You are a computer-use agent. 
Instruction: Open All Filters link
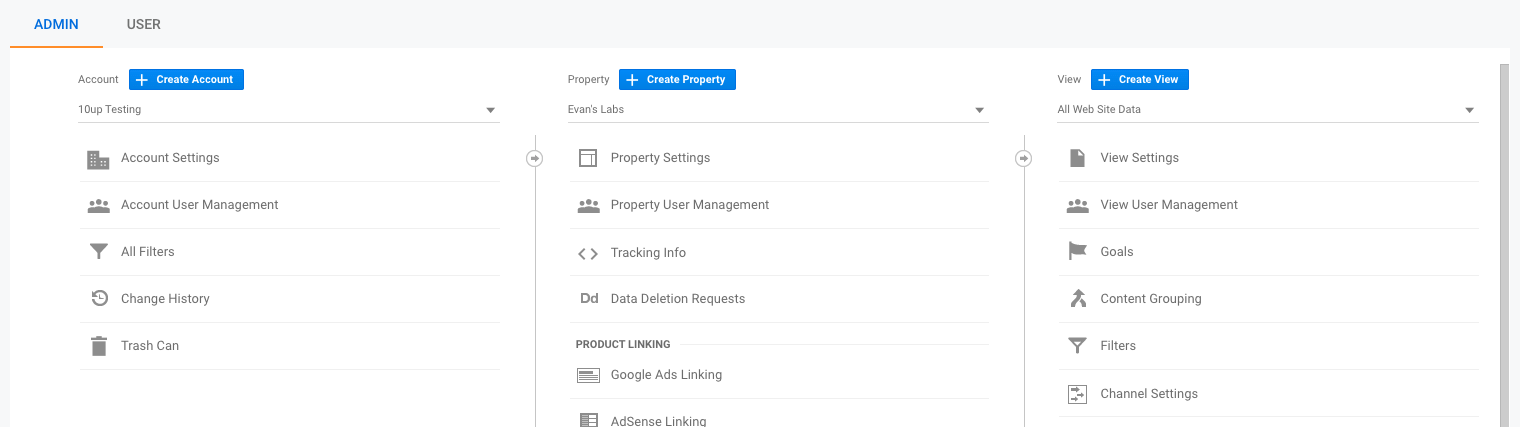tap(148, 252)
